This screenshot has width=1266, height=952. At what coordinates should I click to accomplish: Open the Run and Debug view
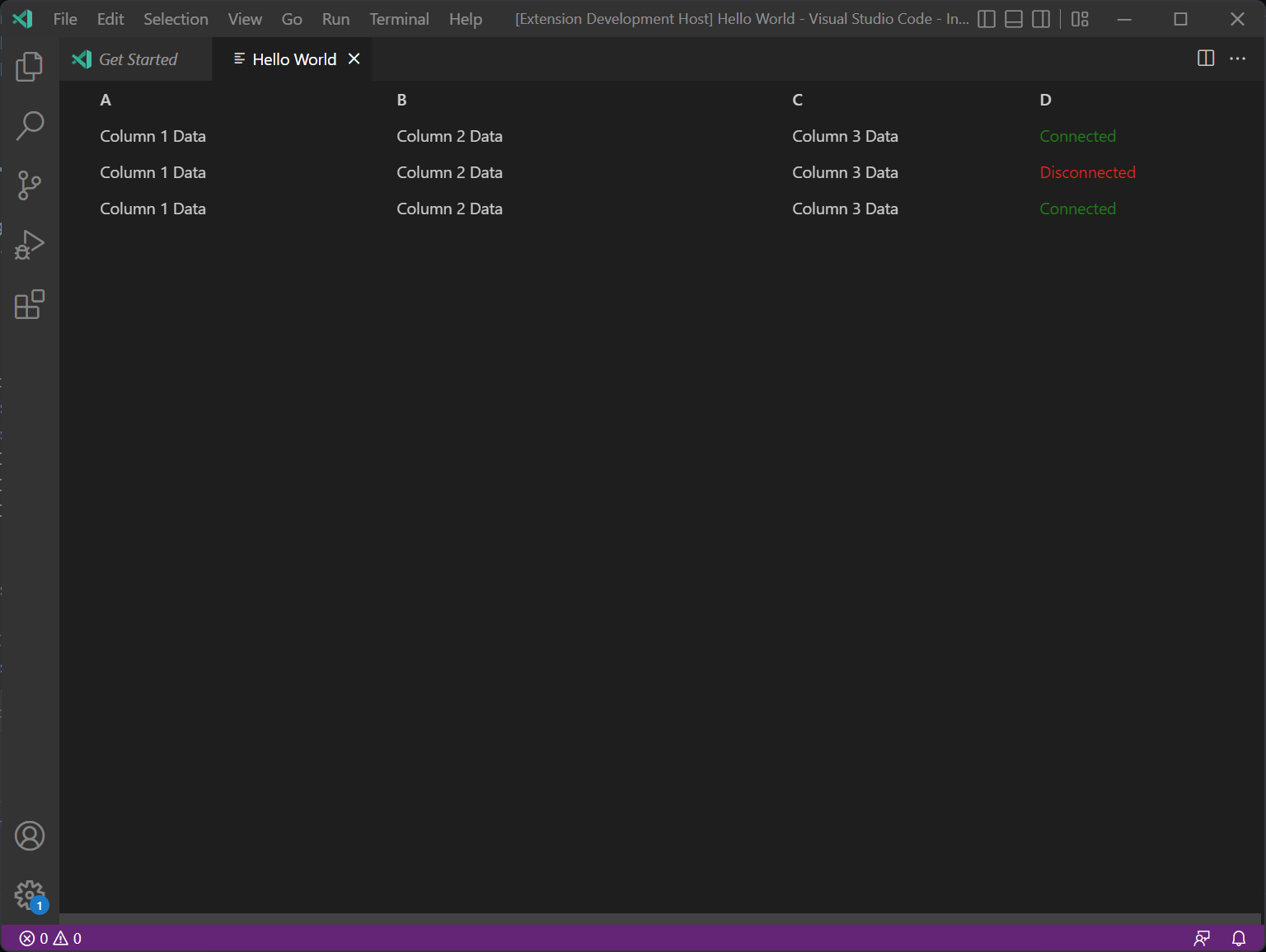tap(30, 244)
